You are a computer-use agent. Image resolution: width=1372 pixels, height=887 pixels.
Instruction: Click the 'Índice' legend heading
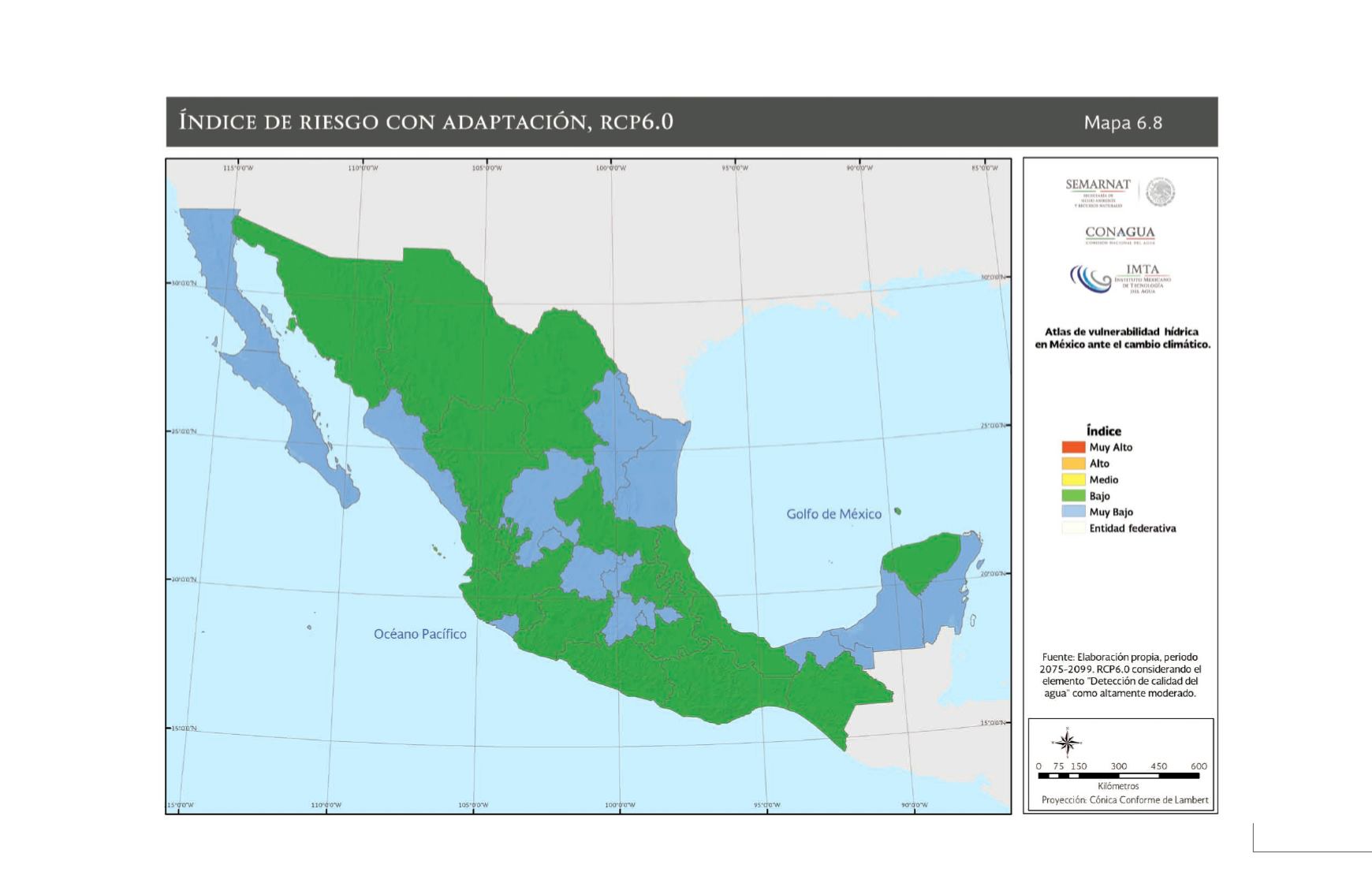click(1103, 430)
